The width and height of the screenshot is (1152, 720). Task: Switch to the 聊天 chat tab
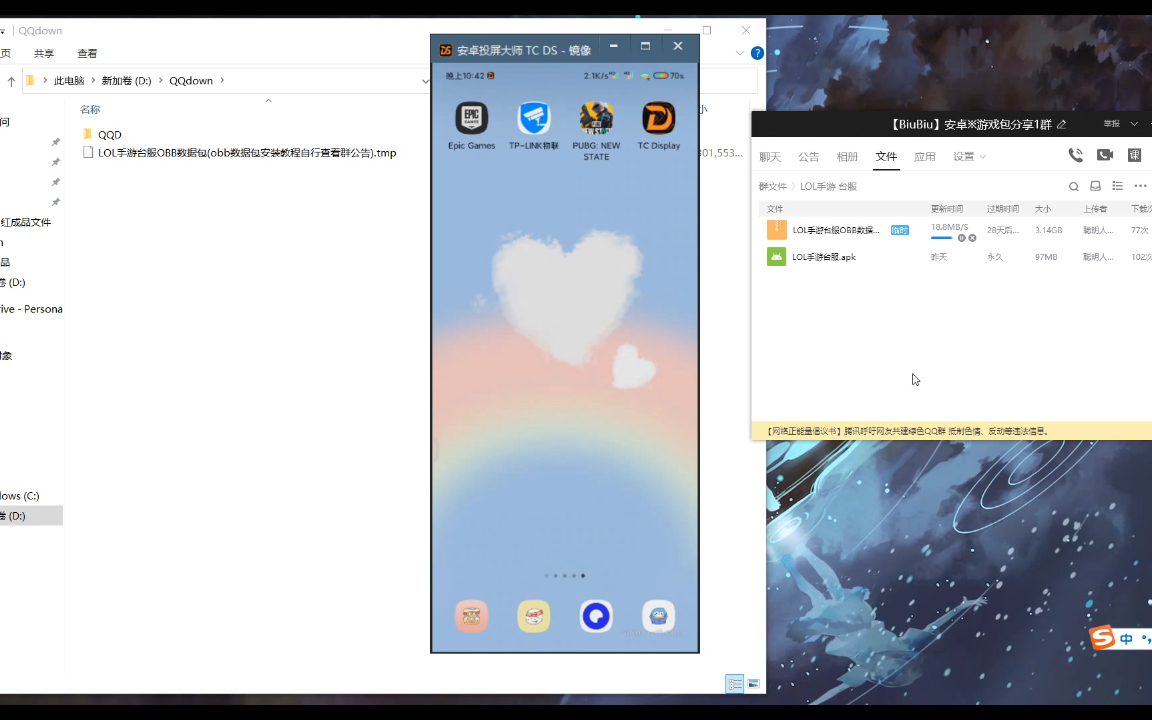[770, 156]
